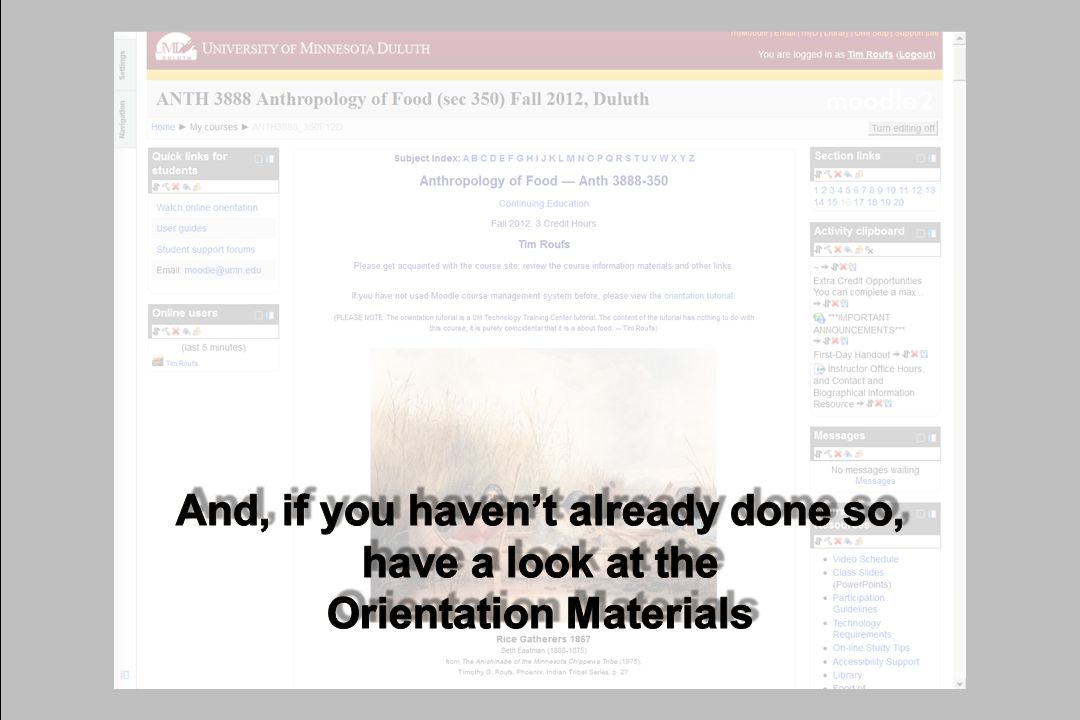This screenshot has width=1080, height=720.
Task: Hide the Quick links for students block
Action: [186, 187]
